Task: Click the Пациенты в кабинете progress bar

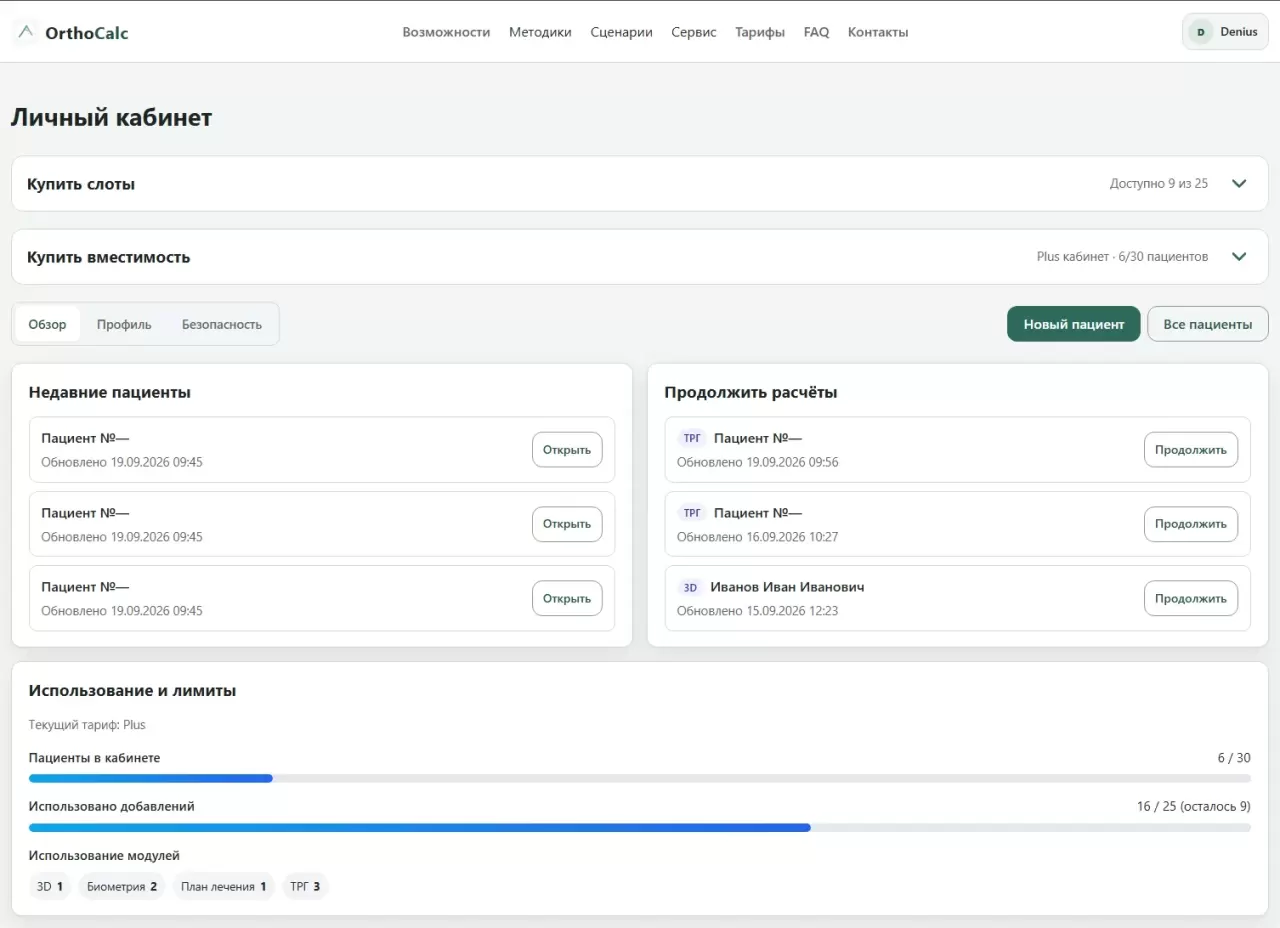Action: 640,778
